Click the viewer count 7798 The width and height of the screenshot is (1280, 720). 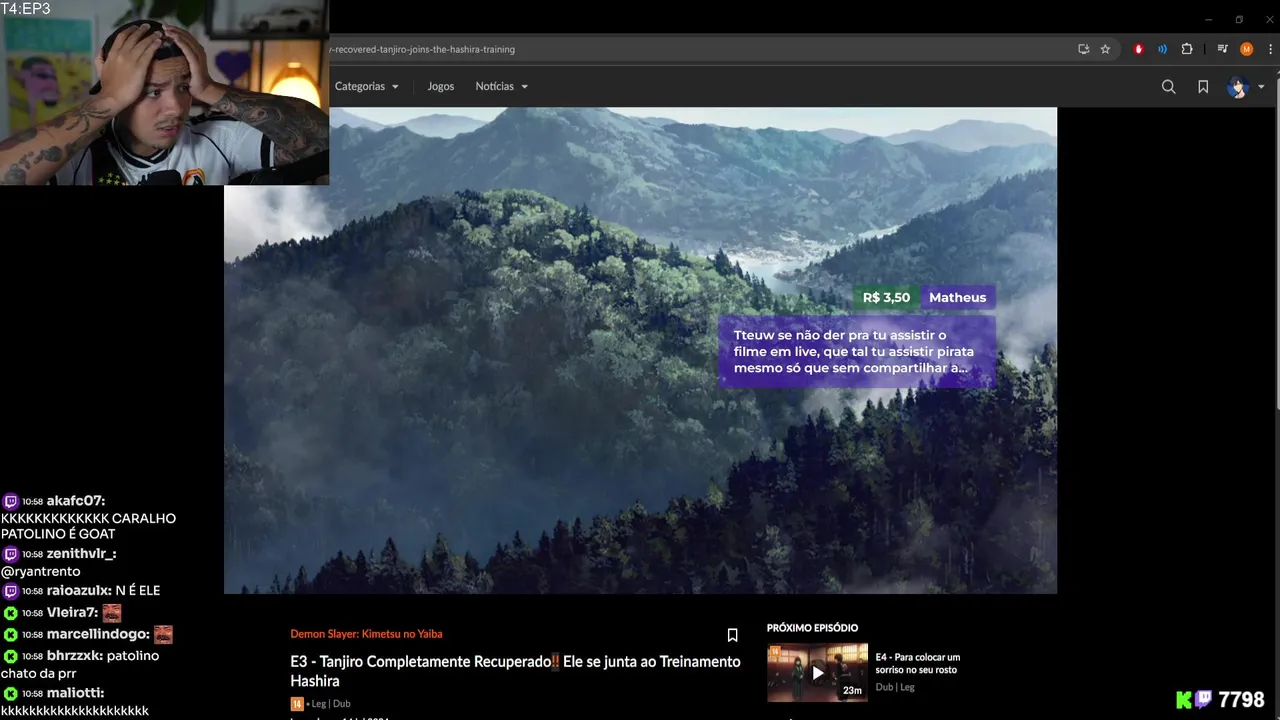[1241, 700]
